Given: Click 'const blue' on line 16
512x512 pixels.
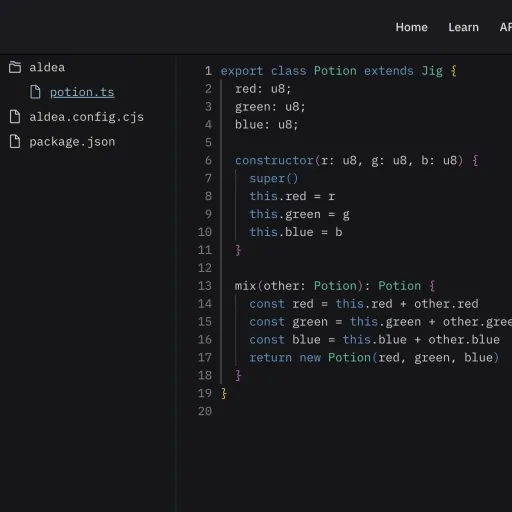Looking at the screenshot, I should pyautogui.click(x=285, y=340).
